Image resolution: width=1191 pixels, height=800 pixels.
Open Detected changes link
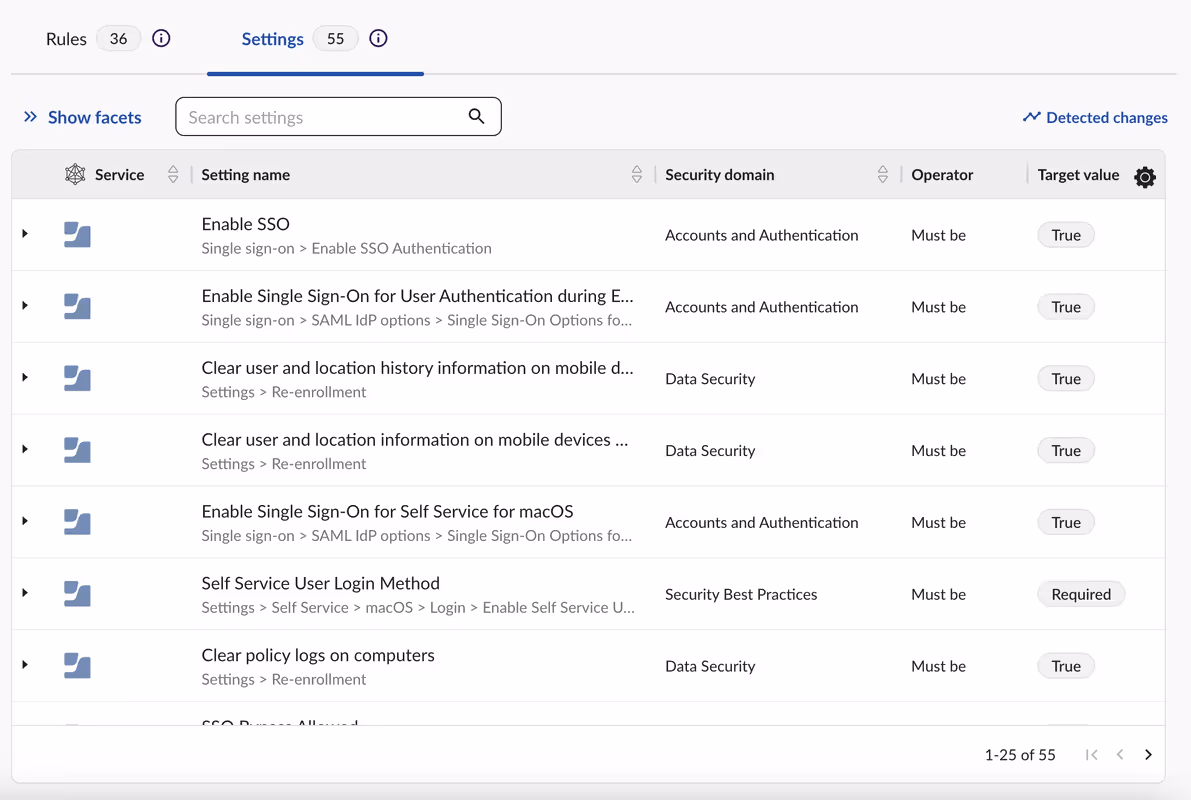point(1095,117)
